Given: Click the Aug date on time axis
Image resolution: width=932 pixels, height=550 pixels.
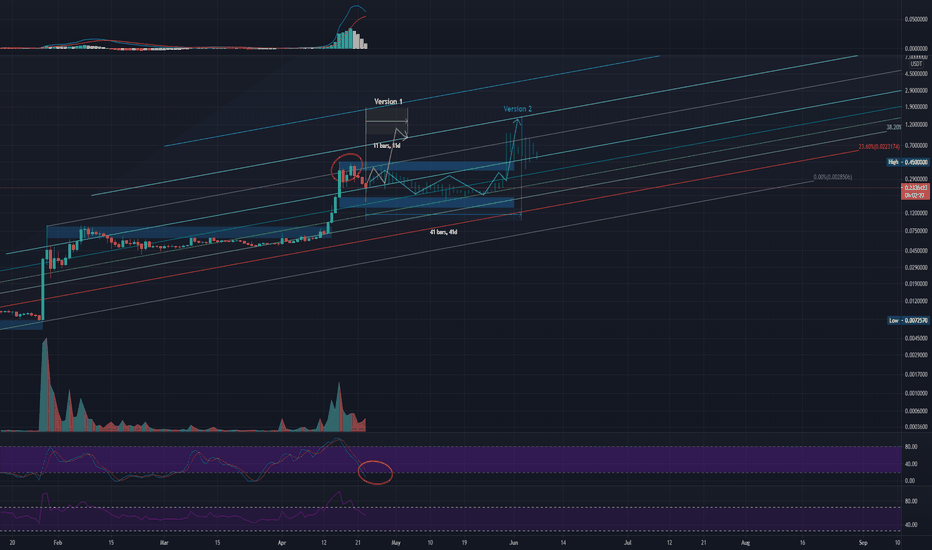Looking at the screenshot, I should tap(745, 542).
